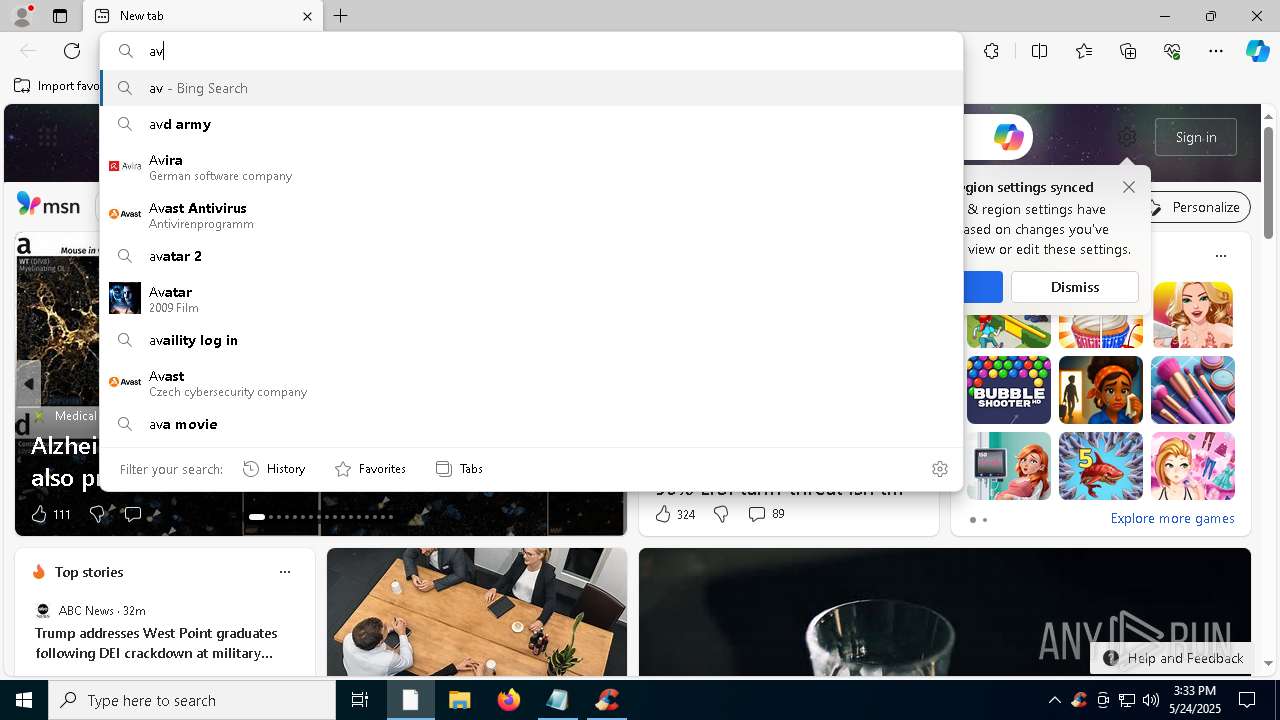
Task: Open Settings and more ellipsis menu
Action: pyautogui.click(x=1216, y=51)
